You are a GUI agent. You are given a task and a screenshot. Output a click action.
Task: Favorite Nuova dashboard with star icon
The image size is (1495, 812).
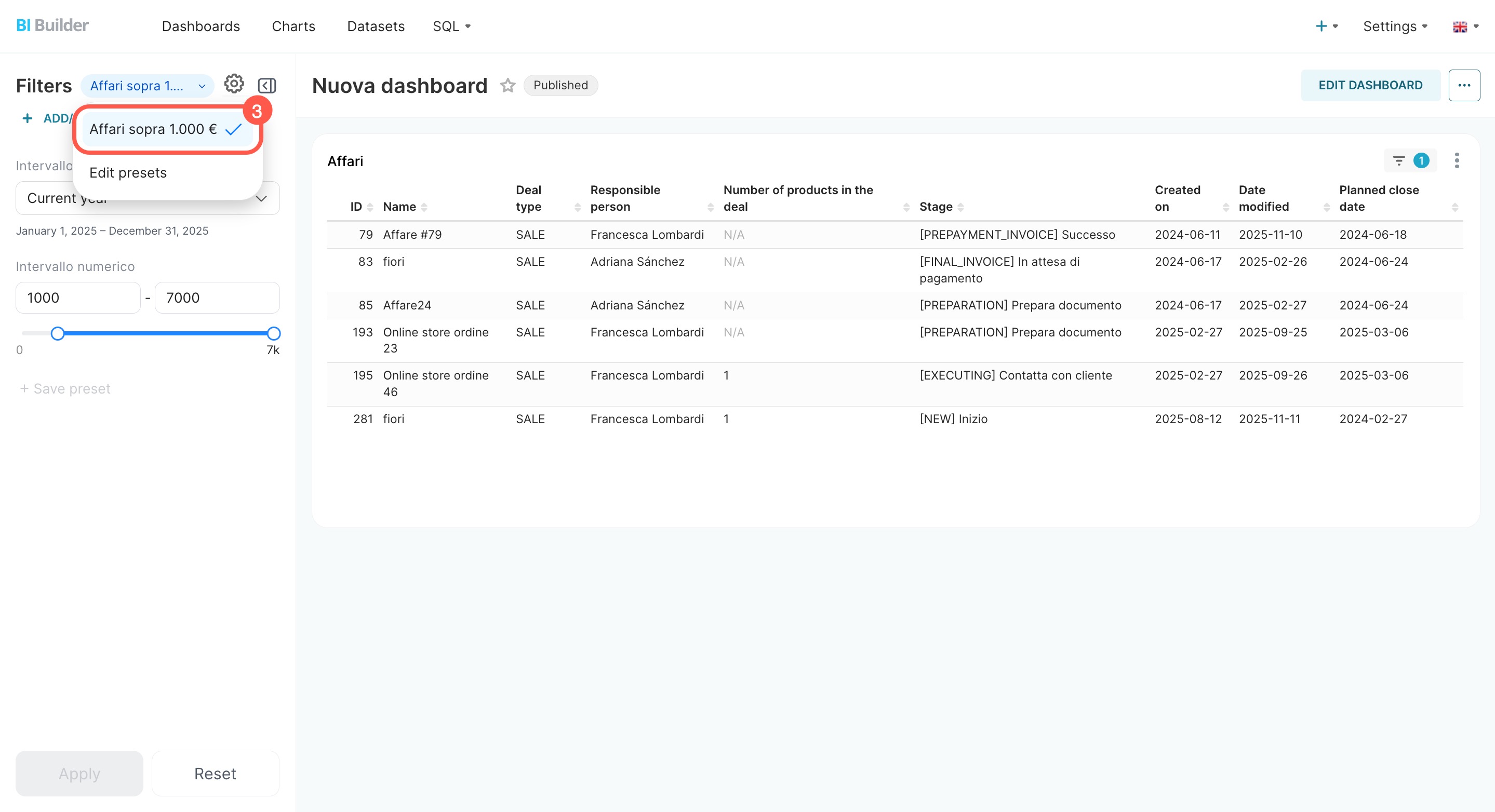tap(508, 85)
